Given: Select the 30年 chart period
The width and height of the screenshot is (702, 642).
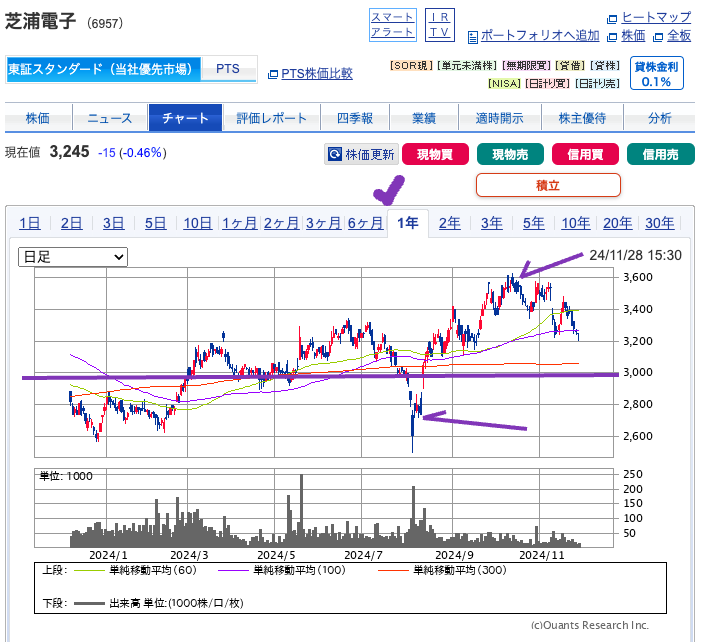Looking at the screenshot, I should click(x=660, y=223).
